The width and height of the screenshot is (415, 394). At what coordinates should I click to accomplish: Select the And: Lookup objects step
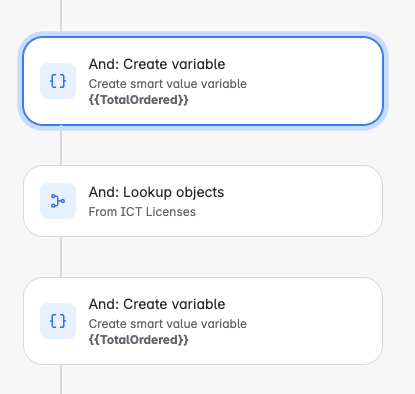point(203,201)
